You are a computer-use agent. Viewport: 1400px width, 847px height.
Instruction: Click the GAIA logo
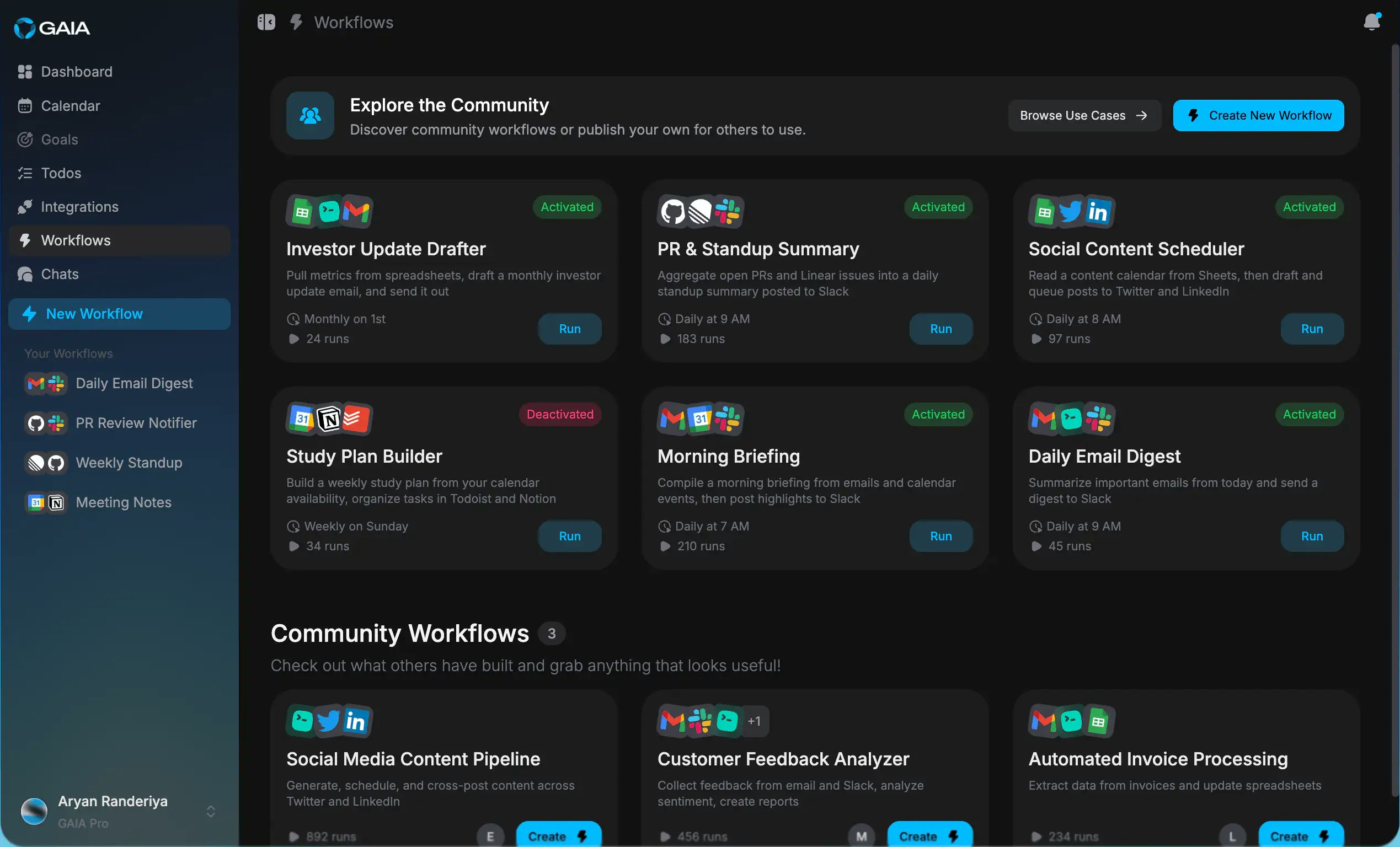coord(52,28)
